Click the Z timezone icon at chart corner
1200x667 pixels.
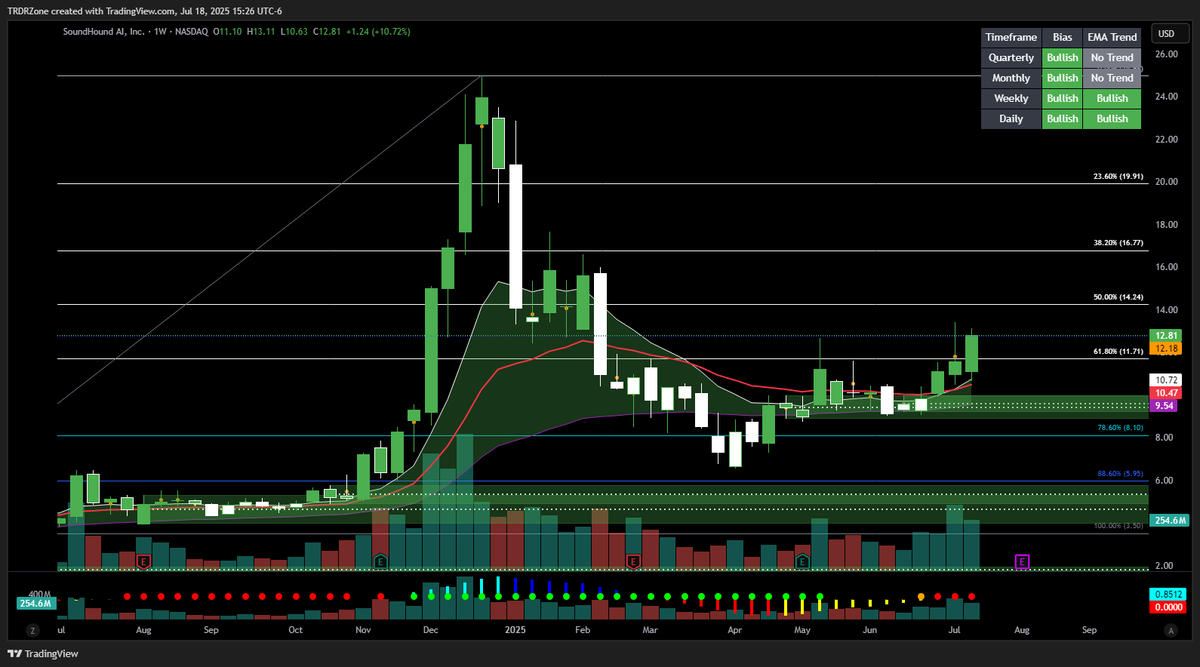33,631
